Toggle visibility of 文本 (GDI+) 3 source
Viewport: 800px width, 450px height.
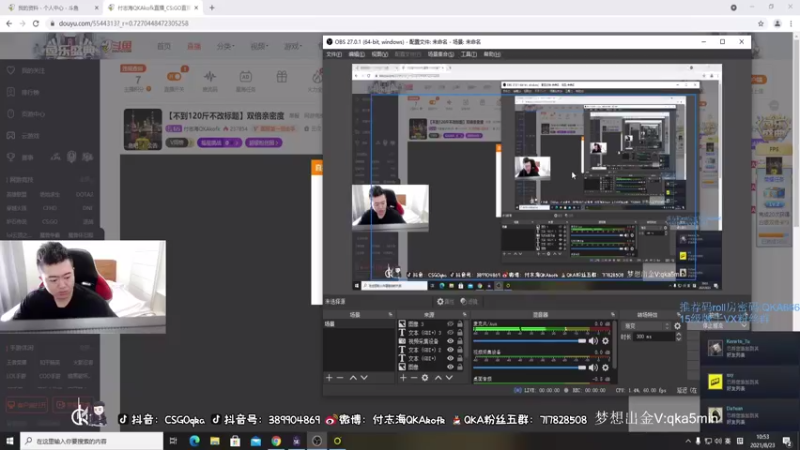pos(450,333)
